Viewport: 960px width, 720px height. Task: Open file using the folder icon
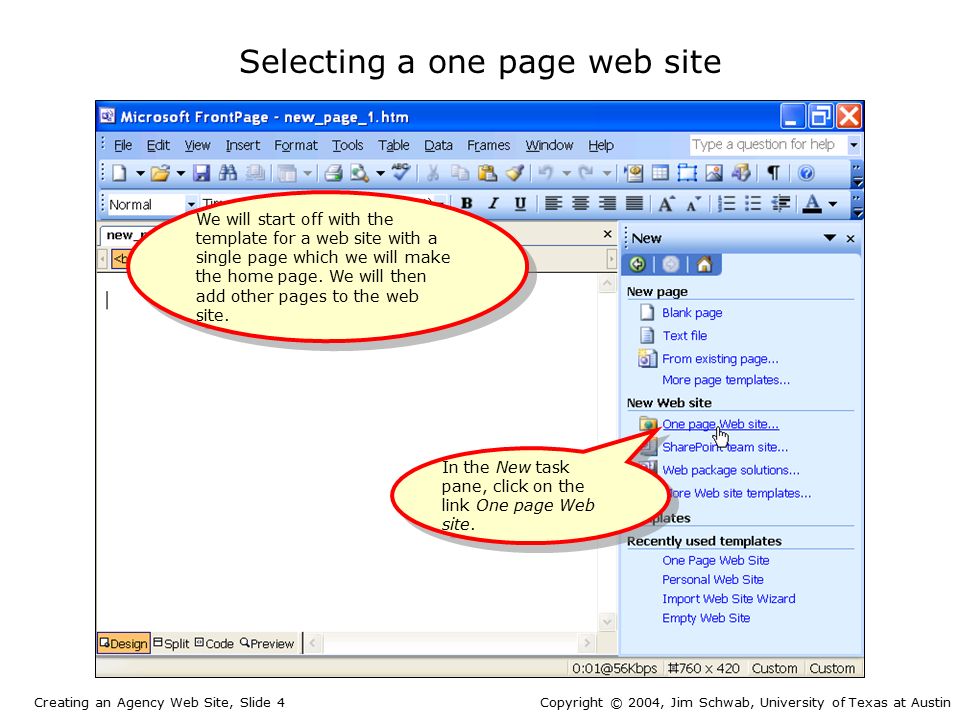pos(160,173)
